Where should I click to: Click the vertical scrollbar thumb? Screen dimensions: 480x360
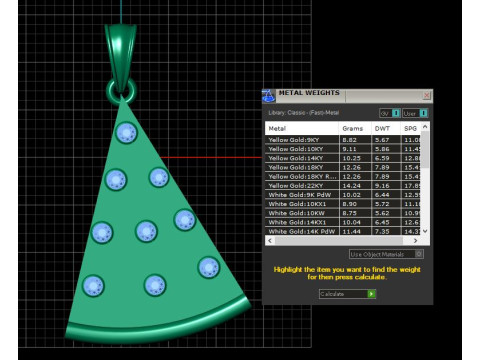(425, 149)
